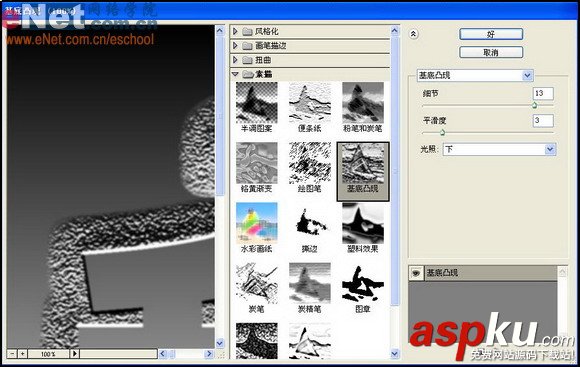Click the 风格化 category label

tap(267, 32)
